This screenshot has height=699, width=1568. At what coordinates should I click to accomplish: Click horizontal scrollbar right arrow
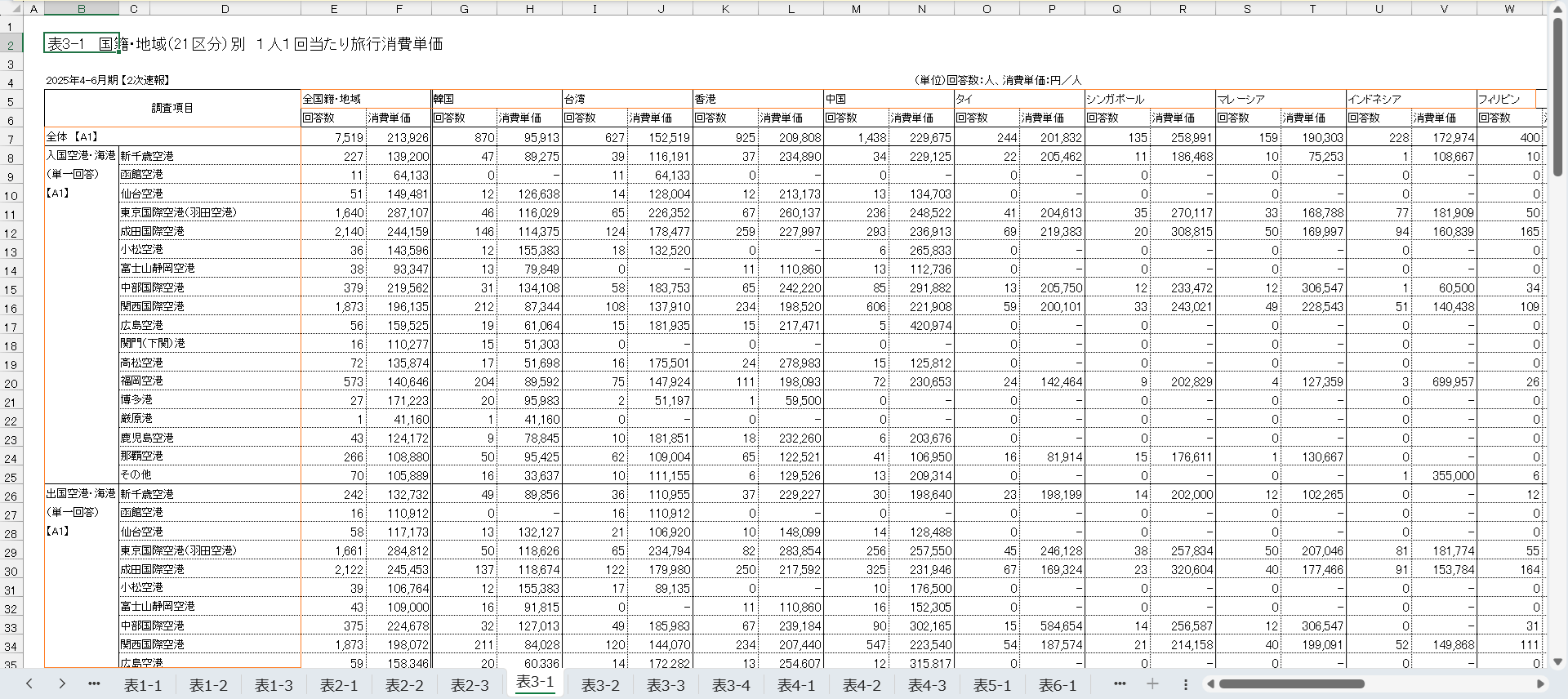pos(1540,683)
